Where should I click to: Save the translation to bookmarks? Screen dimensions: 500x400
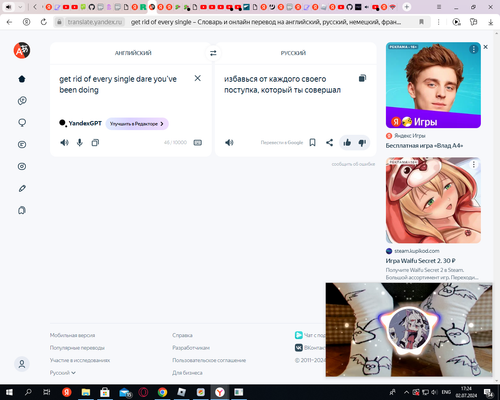(x=312, y=143)
